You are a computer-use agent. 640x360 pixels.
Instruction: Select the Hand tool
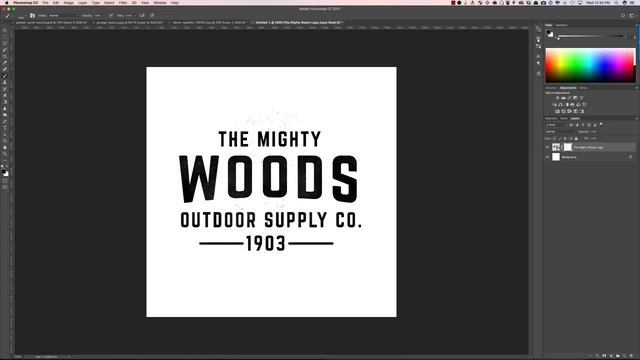tap(5, 148)
